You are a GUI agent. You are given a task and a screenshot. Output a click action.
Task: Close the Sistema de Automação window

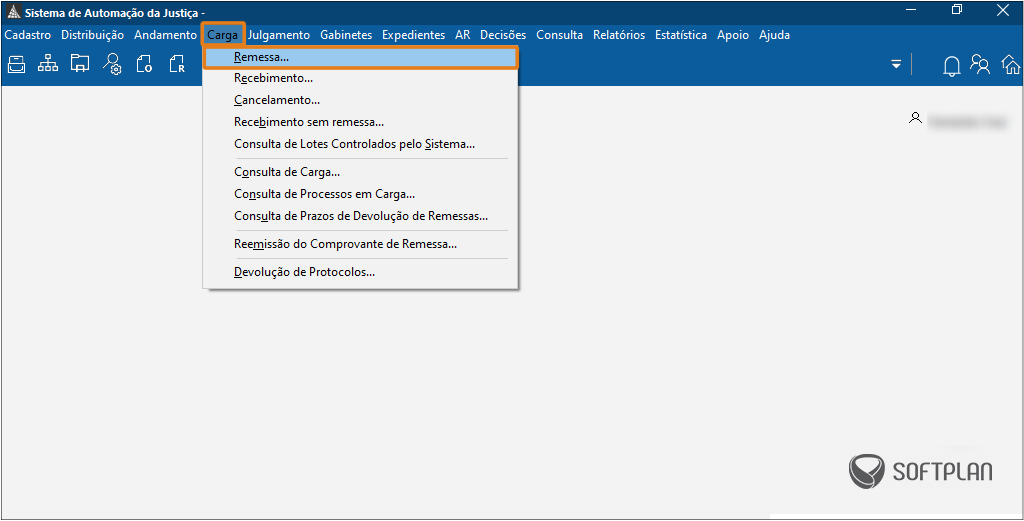pos(1003,9)
